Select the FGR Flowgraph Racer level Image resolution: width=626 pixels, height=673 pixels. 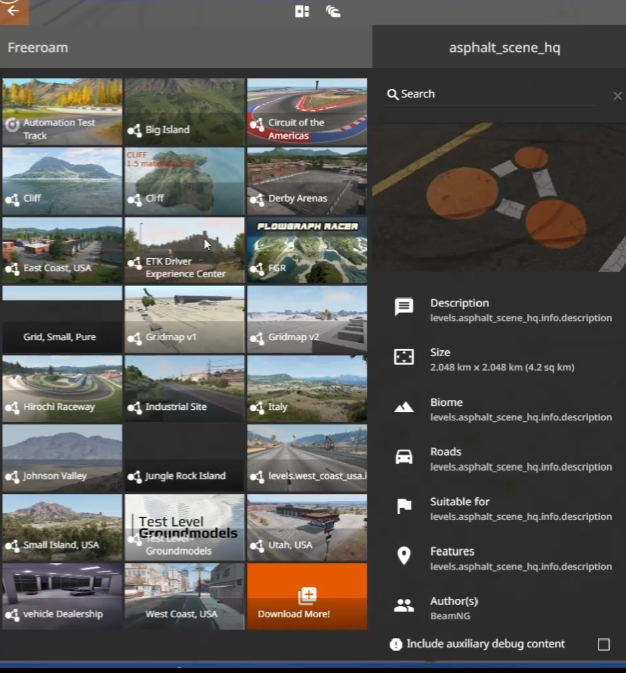tap(307, 250)
